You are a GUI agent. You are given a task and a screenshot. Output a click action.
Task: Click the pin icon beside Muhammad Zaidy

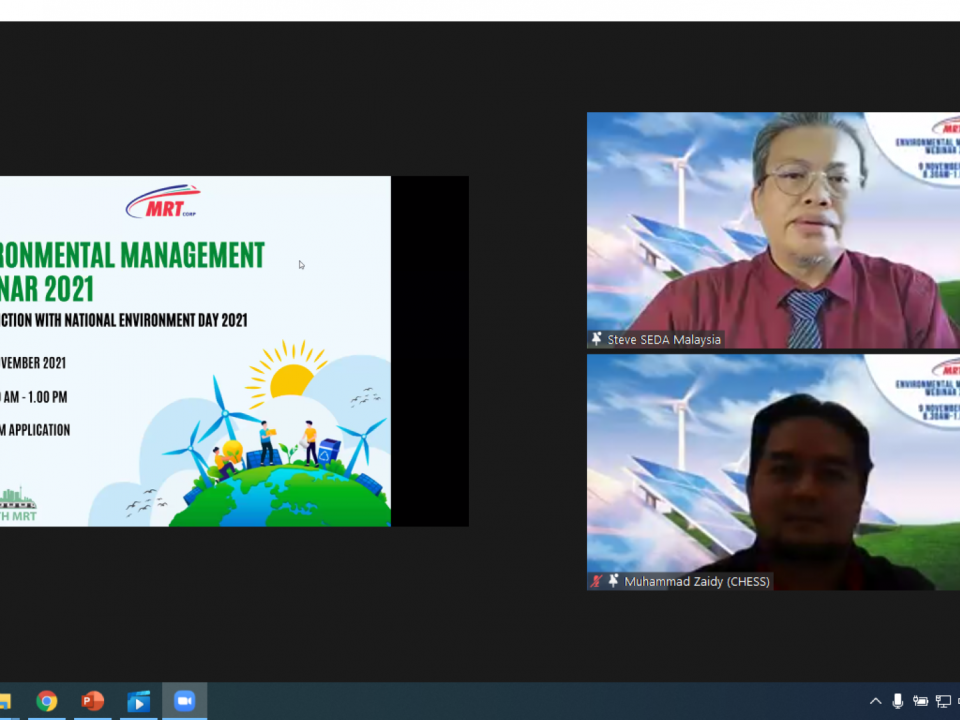[613, 580]
